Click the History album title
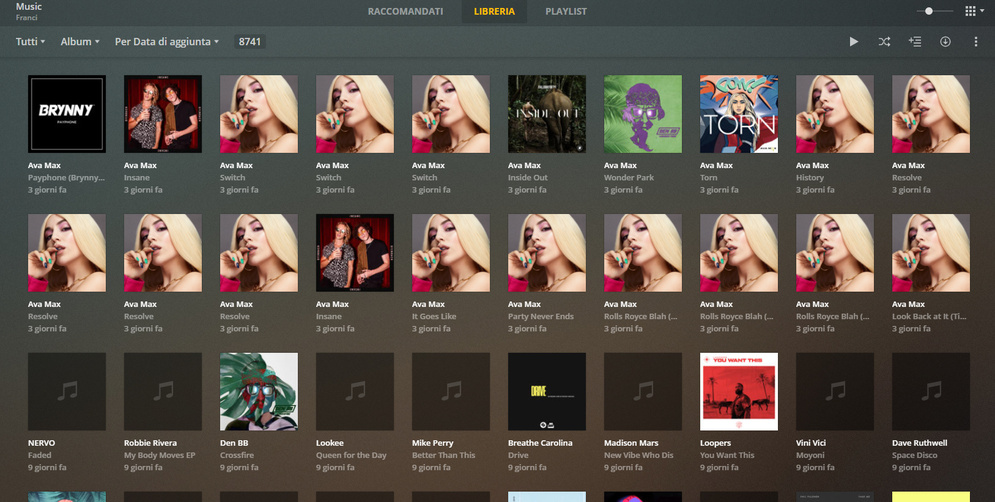Viewport: 995px width, 502px height. [x=810, y=178]
